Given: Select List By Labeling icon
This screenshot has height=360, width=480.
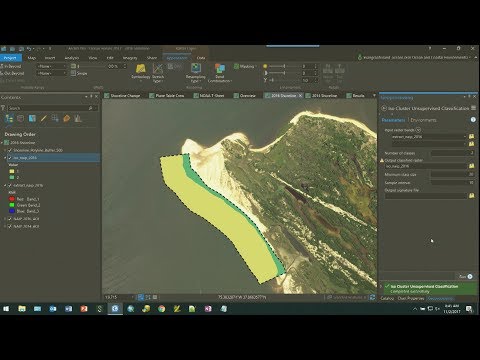Looking at the screenshot, I should point(66,118).
